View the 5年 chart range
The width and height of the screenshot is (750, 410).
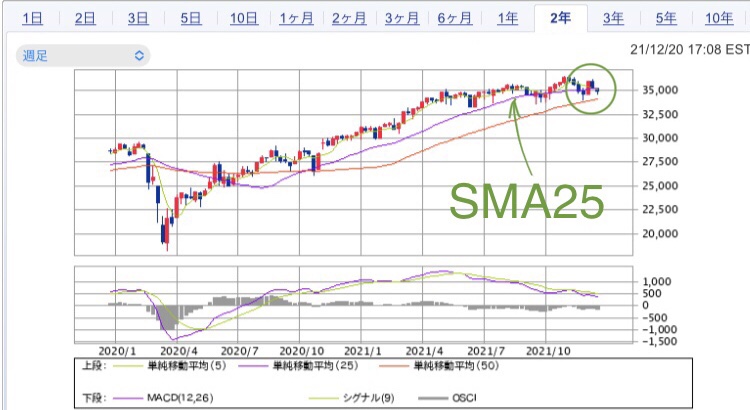pyautogui.click(x=666, y=18)
